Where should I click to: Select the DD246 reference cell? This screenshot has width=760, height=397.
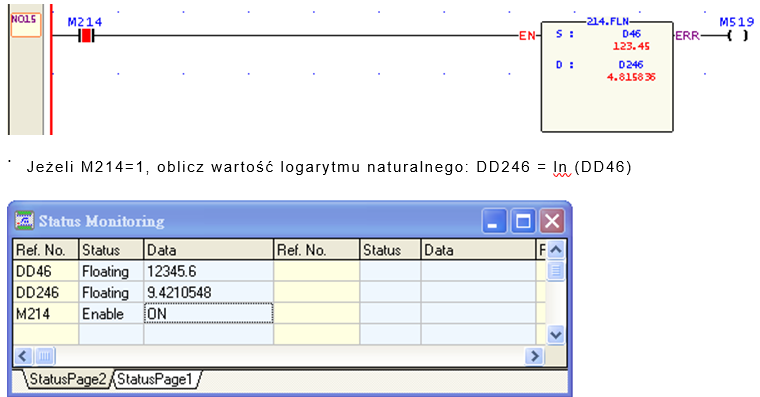click(46, 292)
